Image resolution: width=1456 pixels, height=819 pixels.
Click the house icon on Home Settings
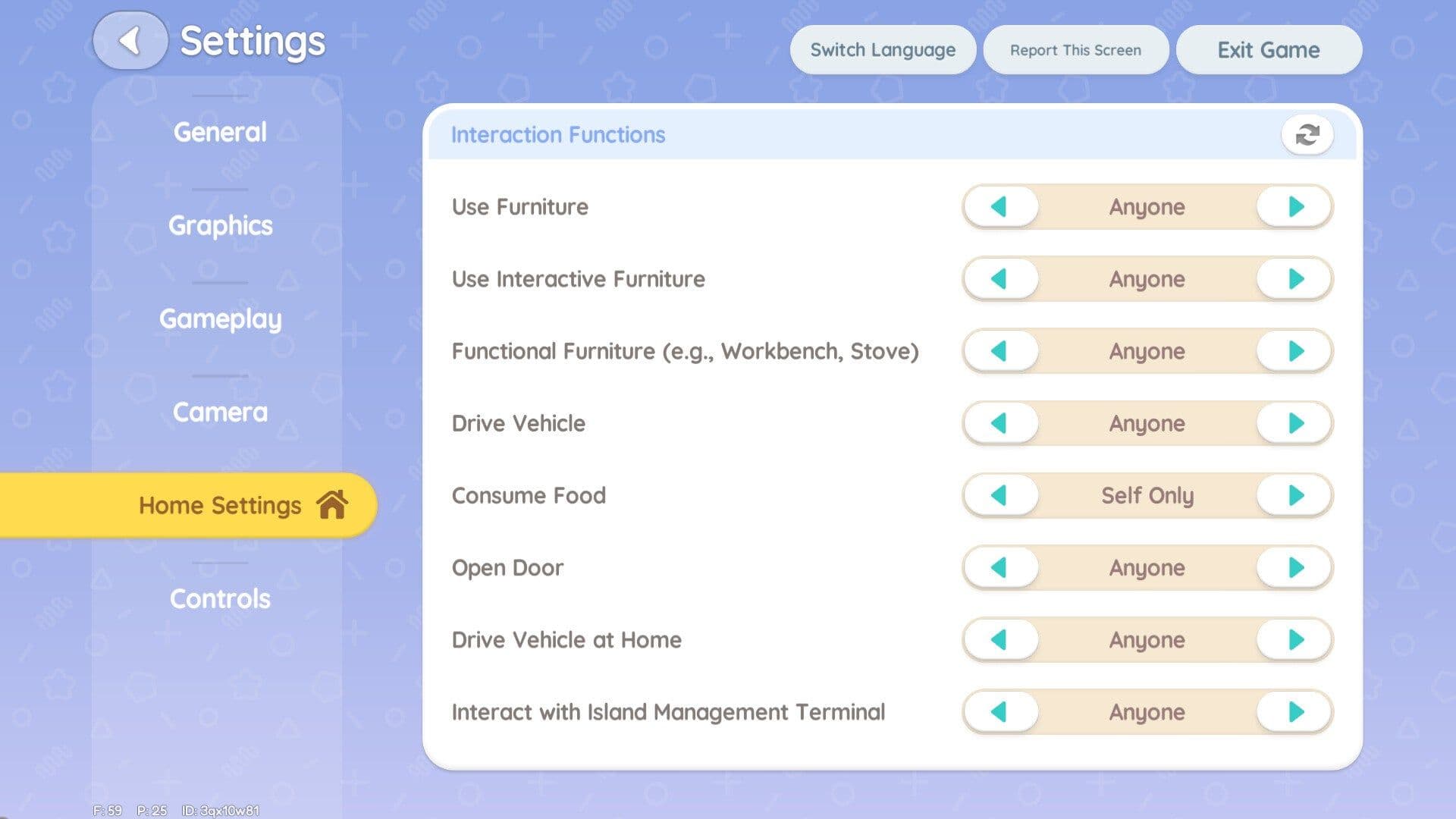[331, 505]
